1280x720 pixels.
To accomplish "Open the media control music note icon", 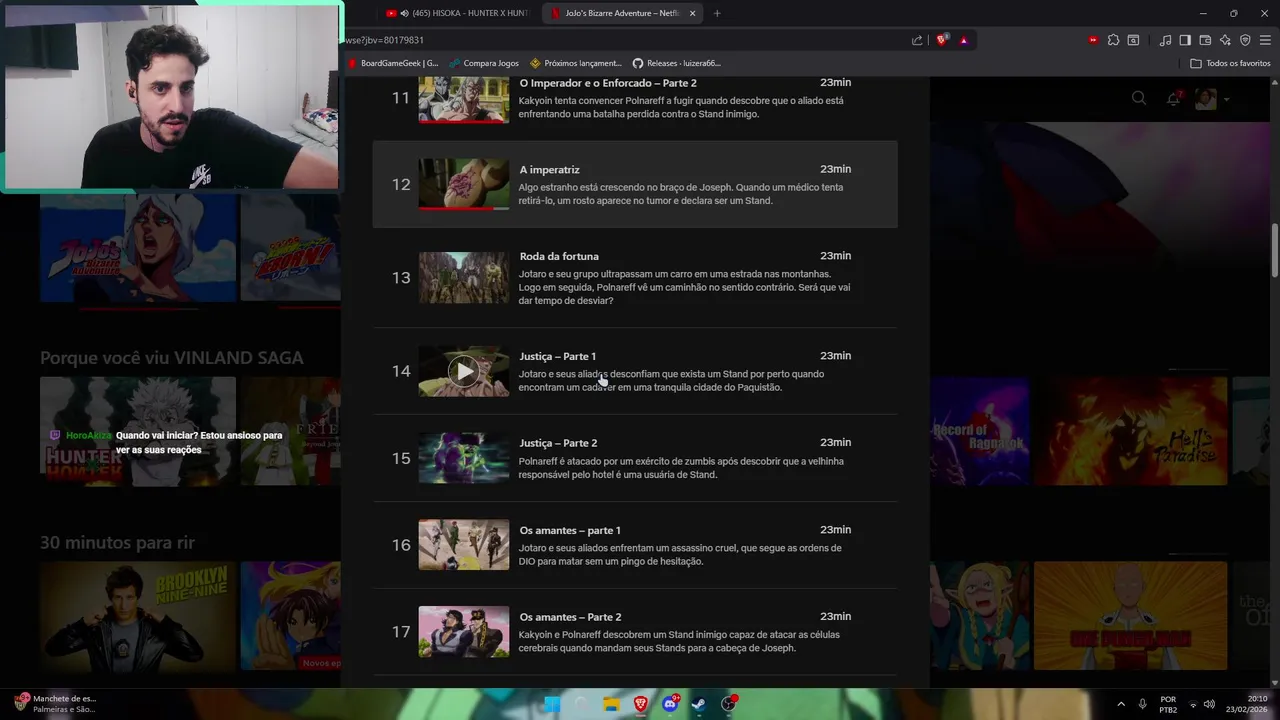I will 1165,40.
